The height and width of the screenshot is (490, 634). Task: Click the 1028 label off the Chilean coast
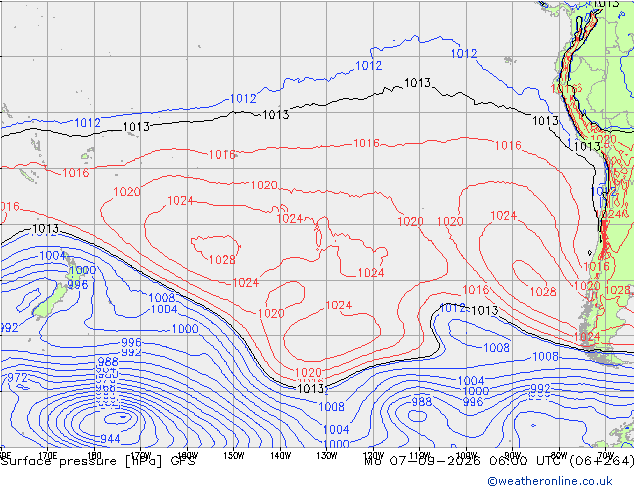click(543, 291)
